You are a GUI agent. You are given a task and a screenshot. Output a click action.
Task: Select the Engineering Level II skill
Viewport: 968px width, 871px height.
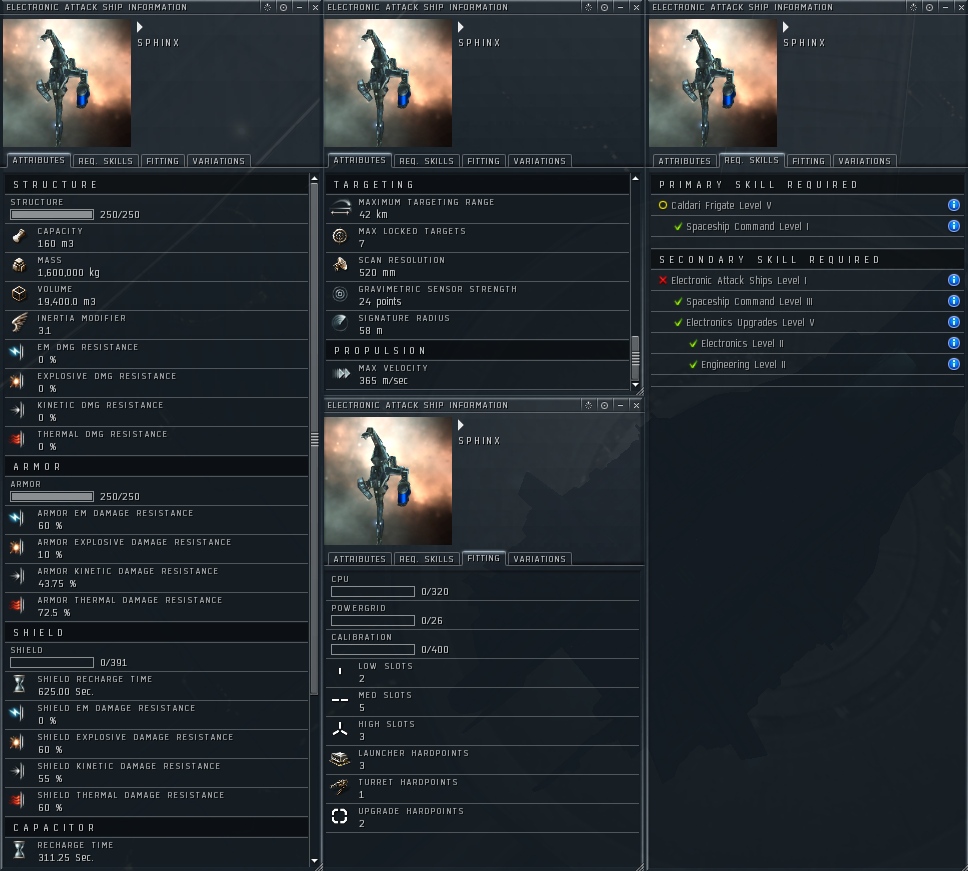pyautogui.click(x=743, y=365)
